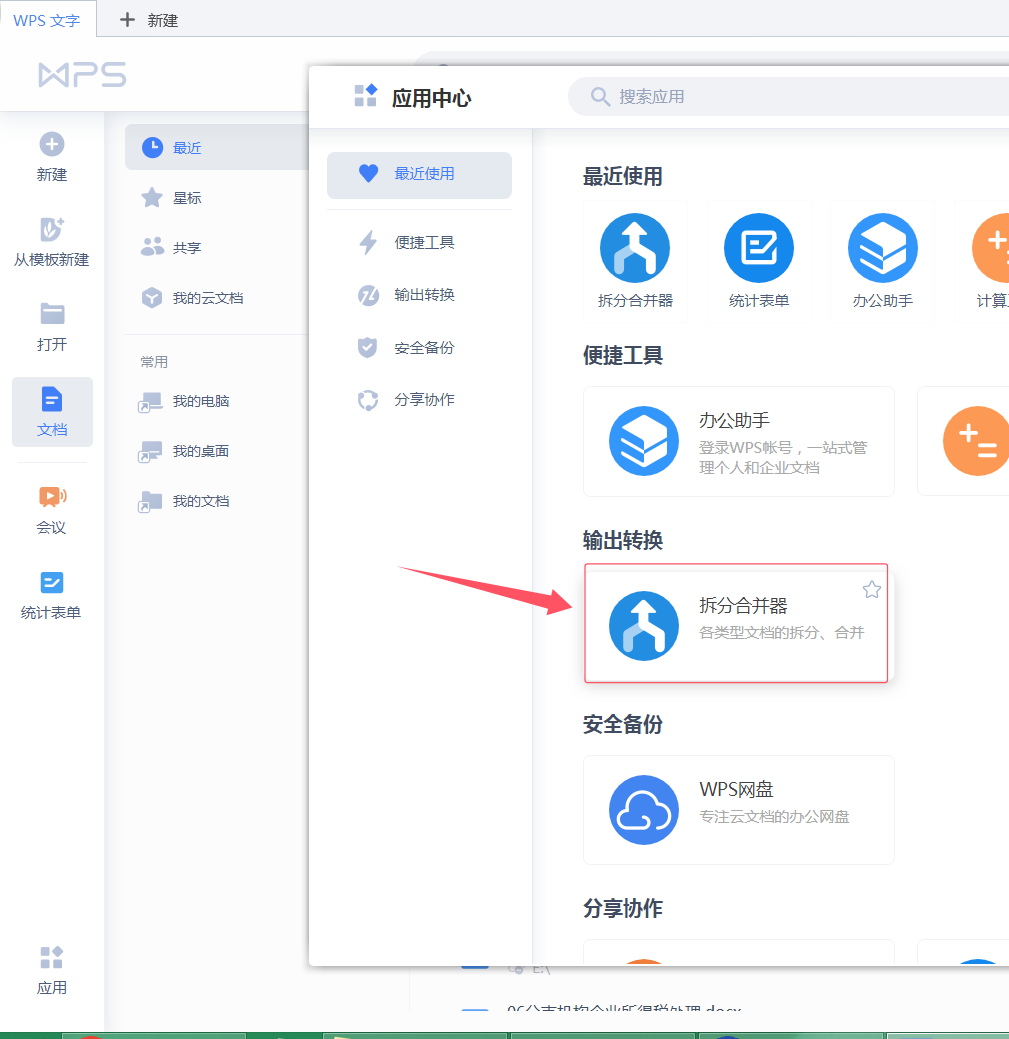Click the + 新建 tab button
The height and width of the screenshot is (1039, 1009).
click(149, 20)
